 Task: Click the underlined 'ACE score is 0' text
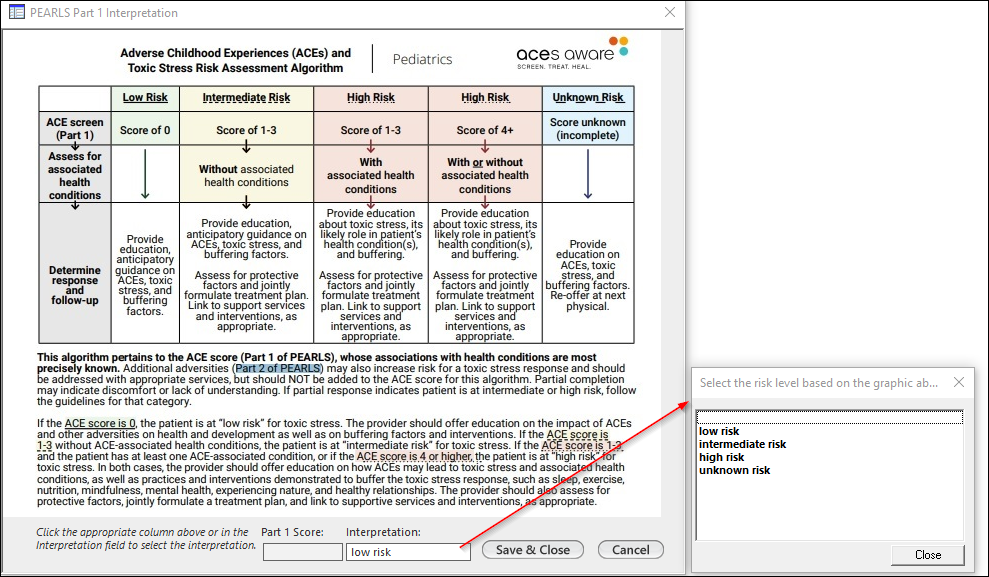(100, 423)
